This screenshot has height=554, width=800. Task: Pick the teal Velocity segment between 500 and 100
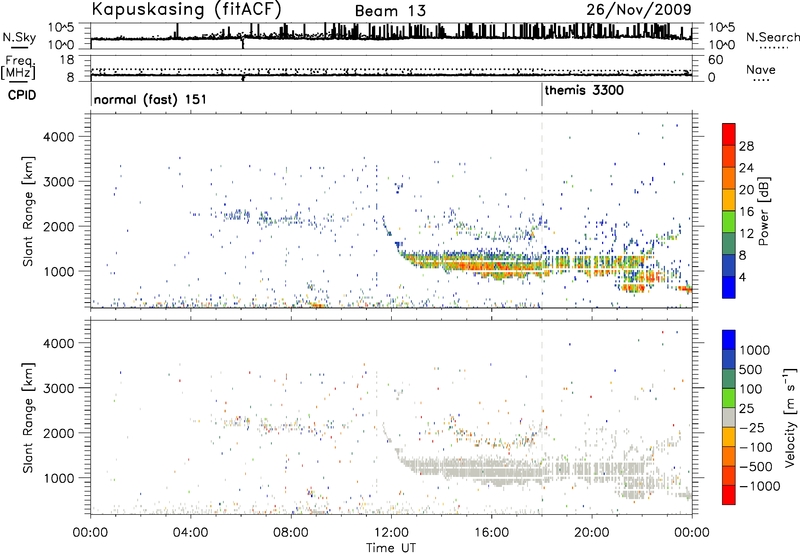click(729, 379)
